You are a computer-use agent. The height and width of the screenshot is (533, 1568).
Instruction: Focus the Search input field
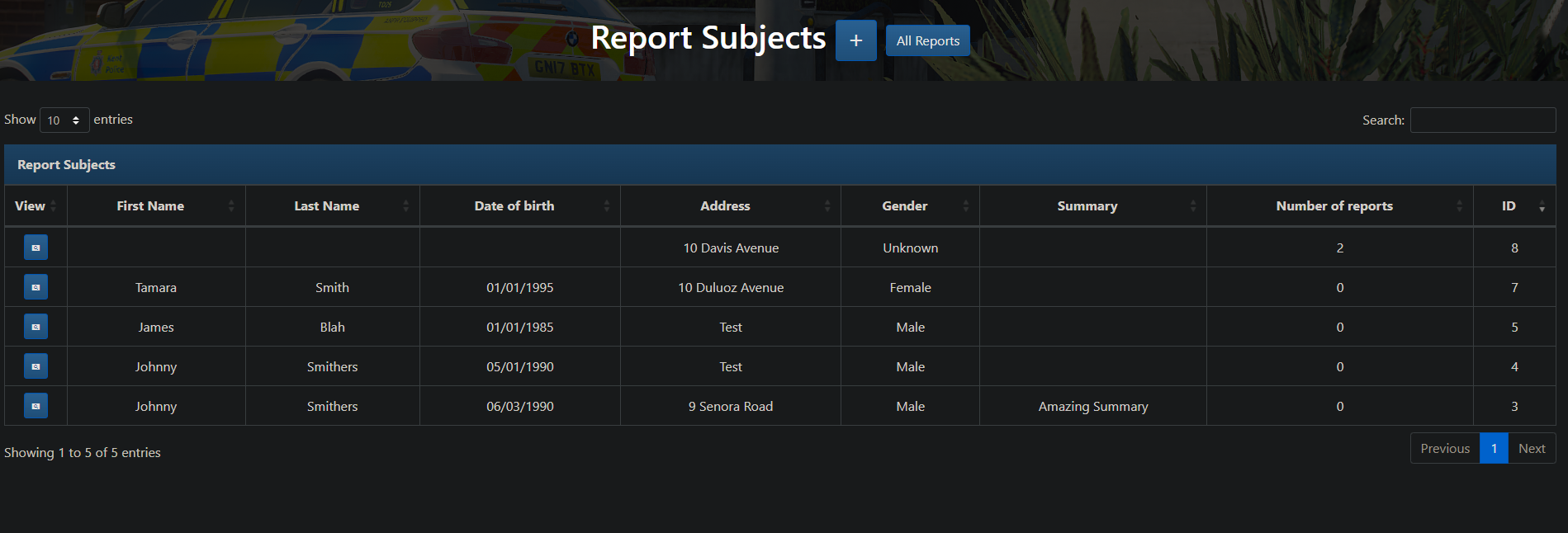pos(1482,120)
